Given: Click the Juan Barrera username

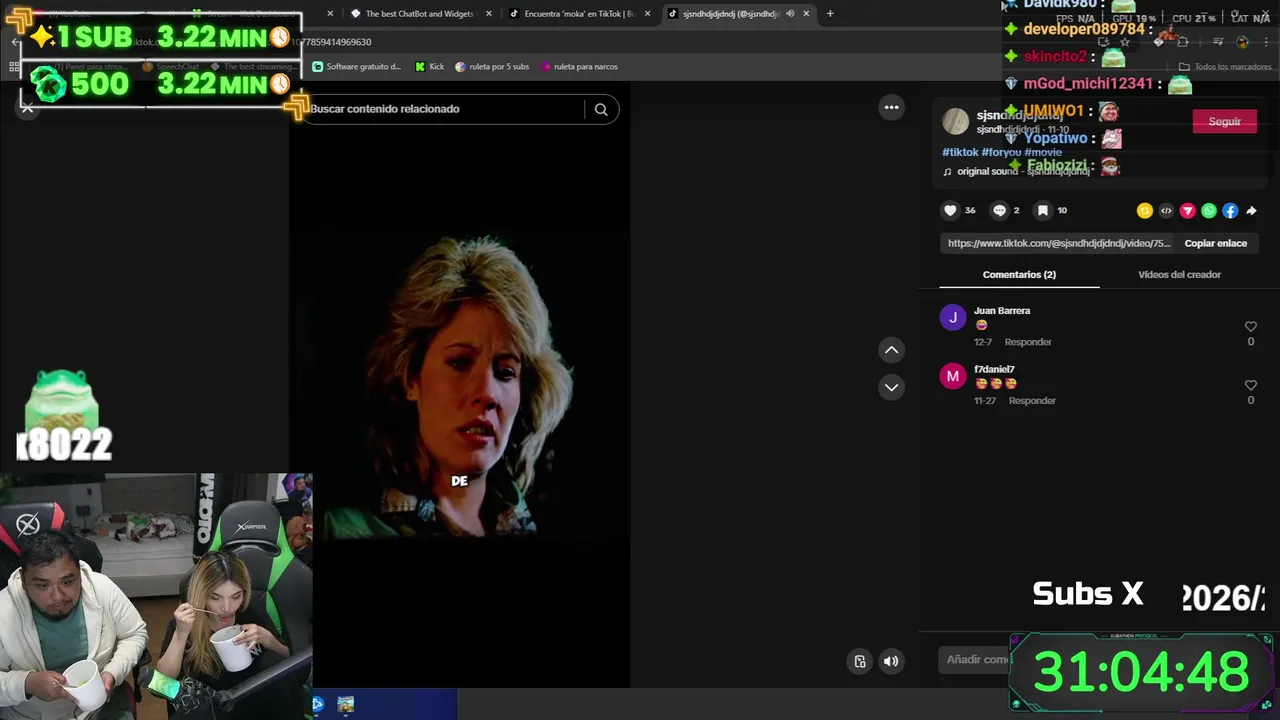Looking at the screenshot, I should click(x=1002, y=310).
